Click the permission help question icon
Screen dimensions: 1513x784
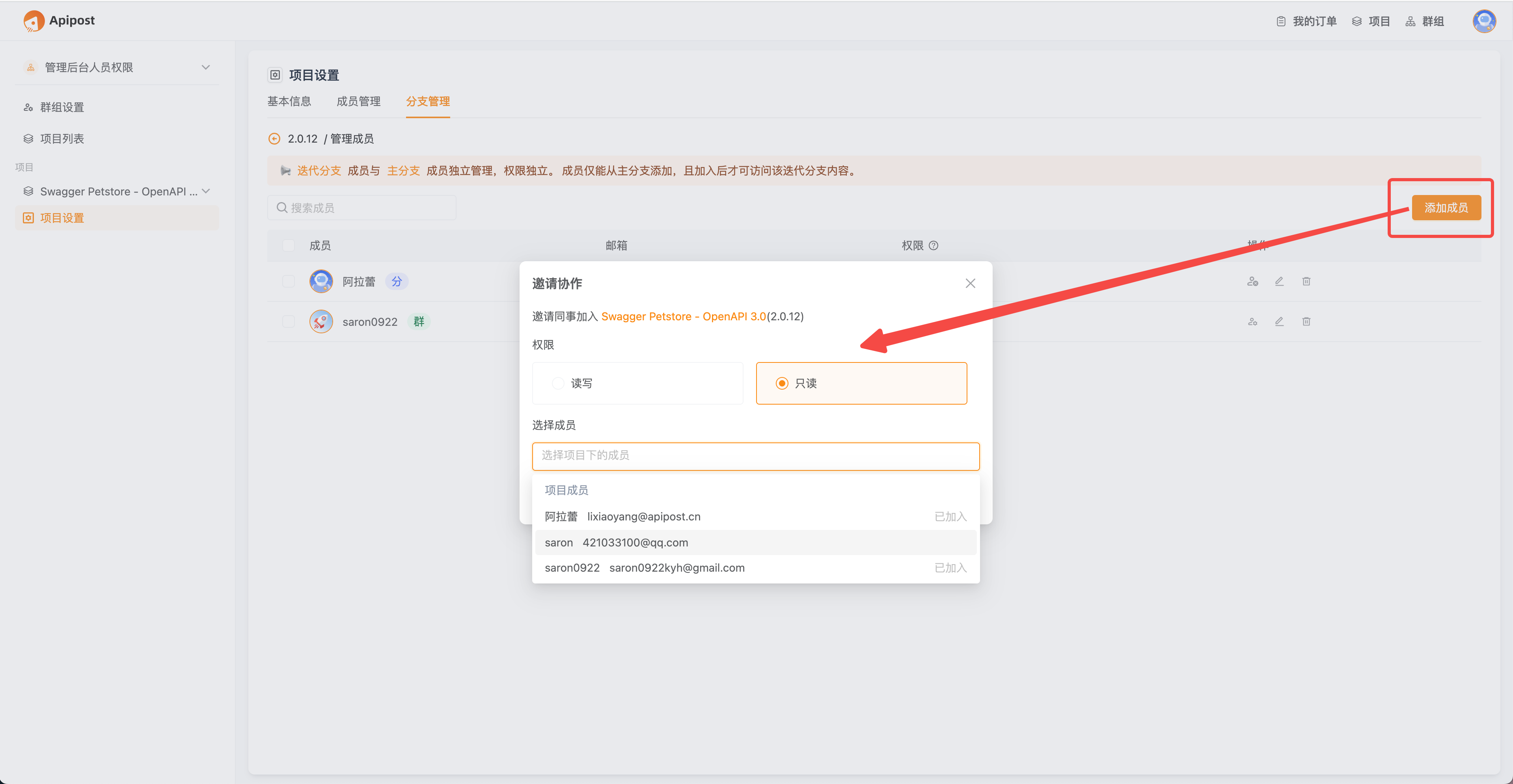(x=933, y=245)
